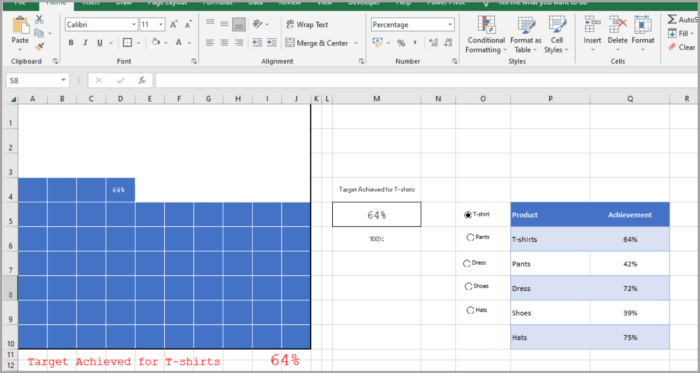
Task: Apply Bold formatting
Action: 71,43
